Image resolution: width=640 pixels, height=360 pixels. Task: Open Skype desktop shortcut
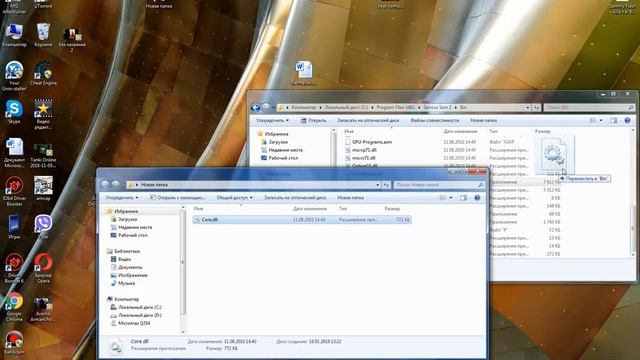(x=14, y=111)
